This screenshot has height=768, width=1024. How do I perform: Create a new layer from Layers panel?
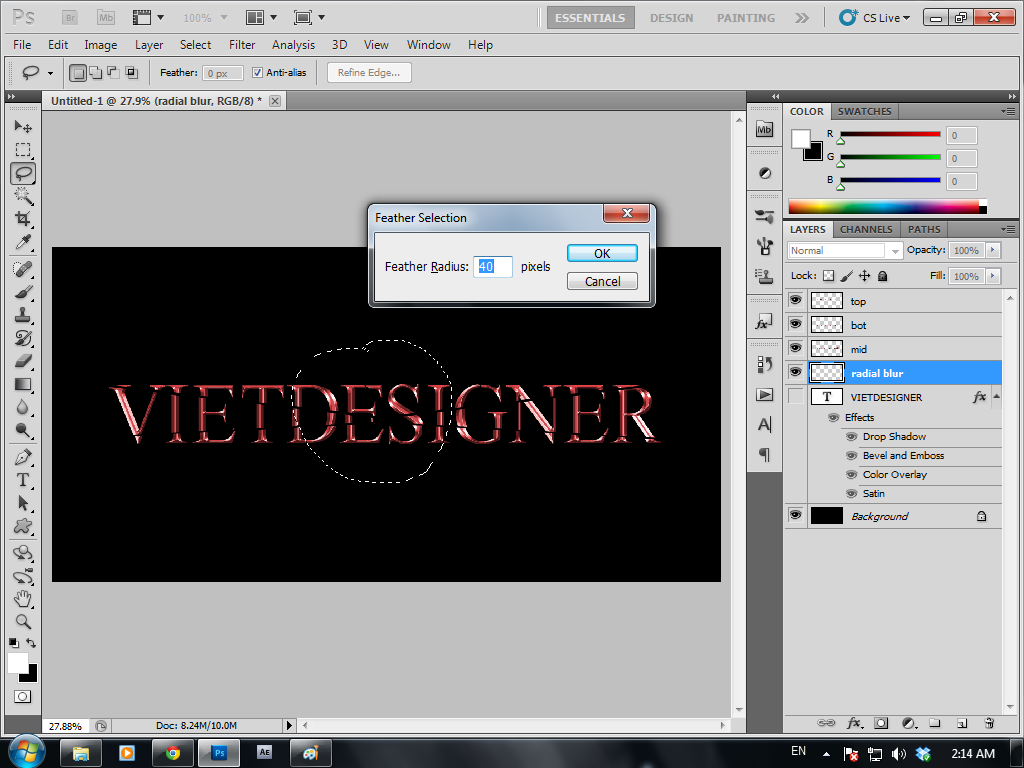[x=961, y=722]
